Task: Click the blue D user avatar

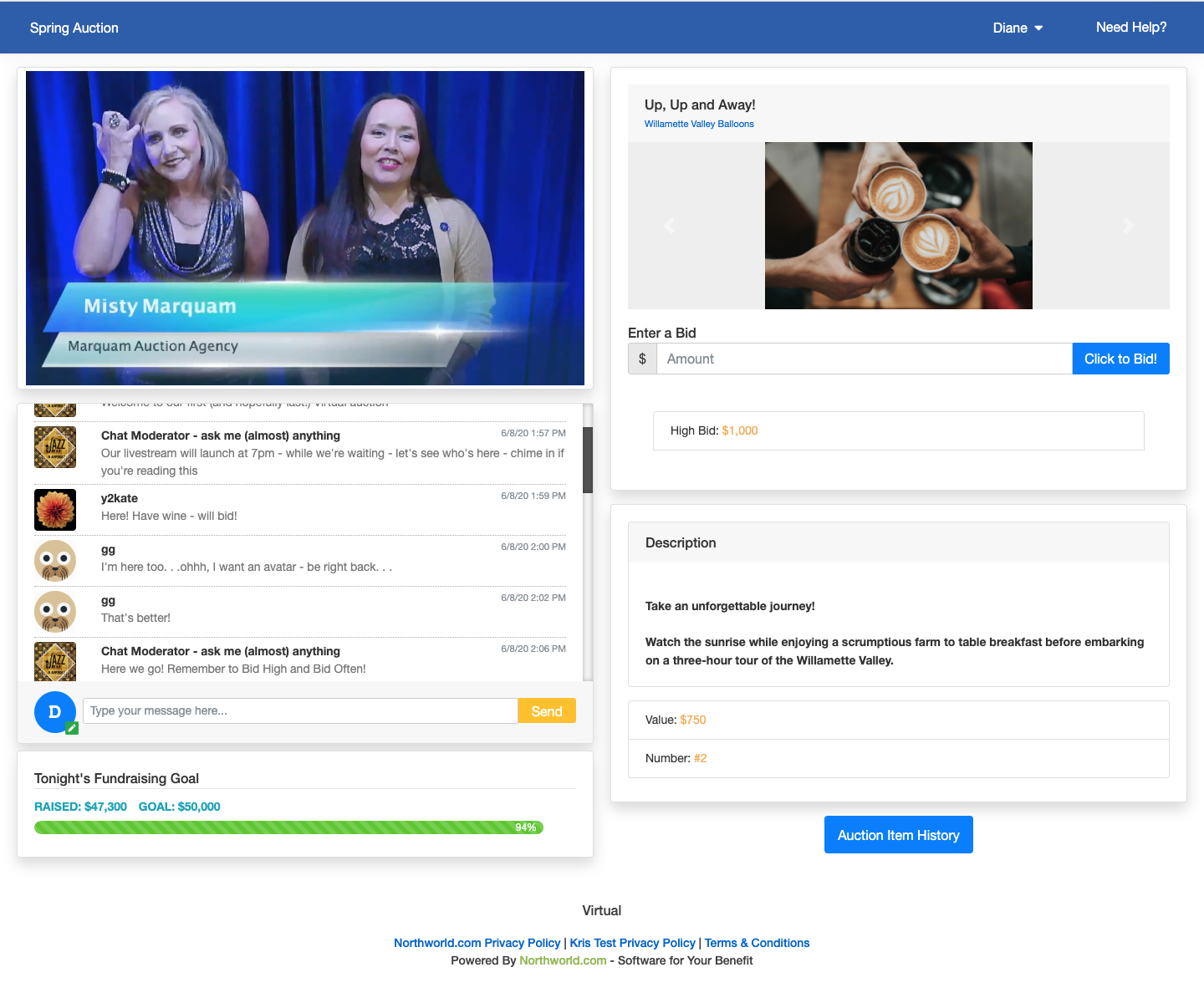Action: pos(55,712)
